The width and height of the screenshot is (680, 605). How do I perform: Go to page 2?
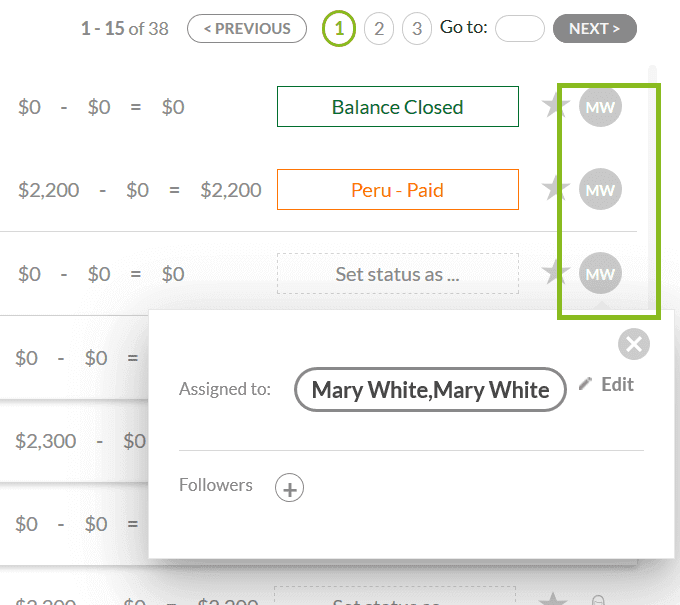click(x=378, y=29)
